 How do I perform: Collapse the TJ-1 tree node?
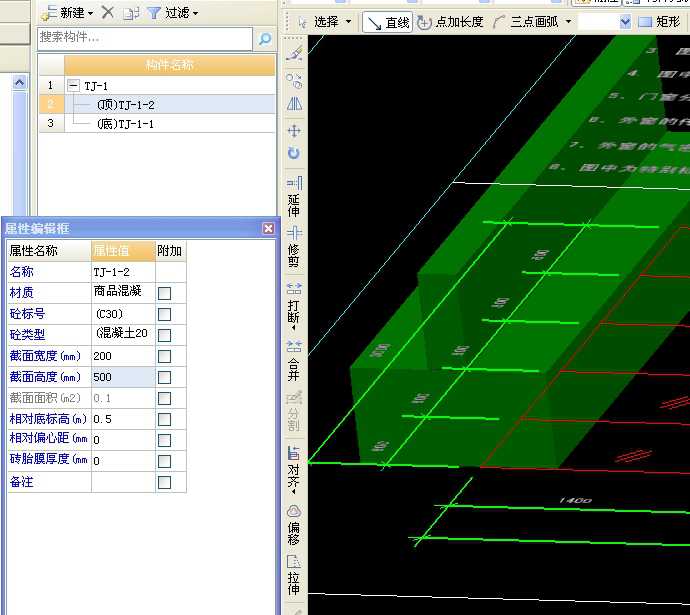73,85
